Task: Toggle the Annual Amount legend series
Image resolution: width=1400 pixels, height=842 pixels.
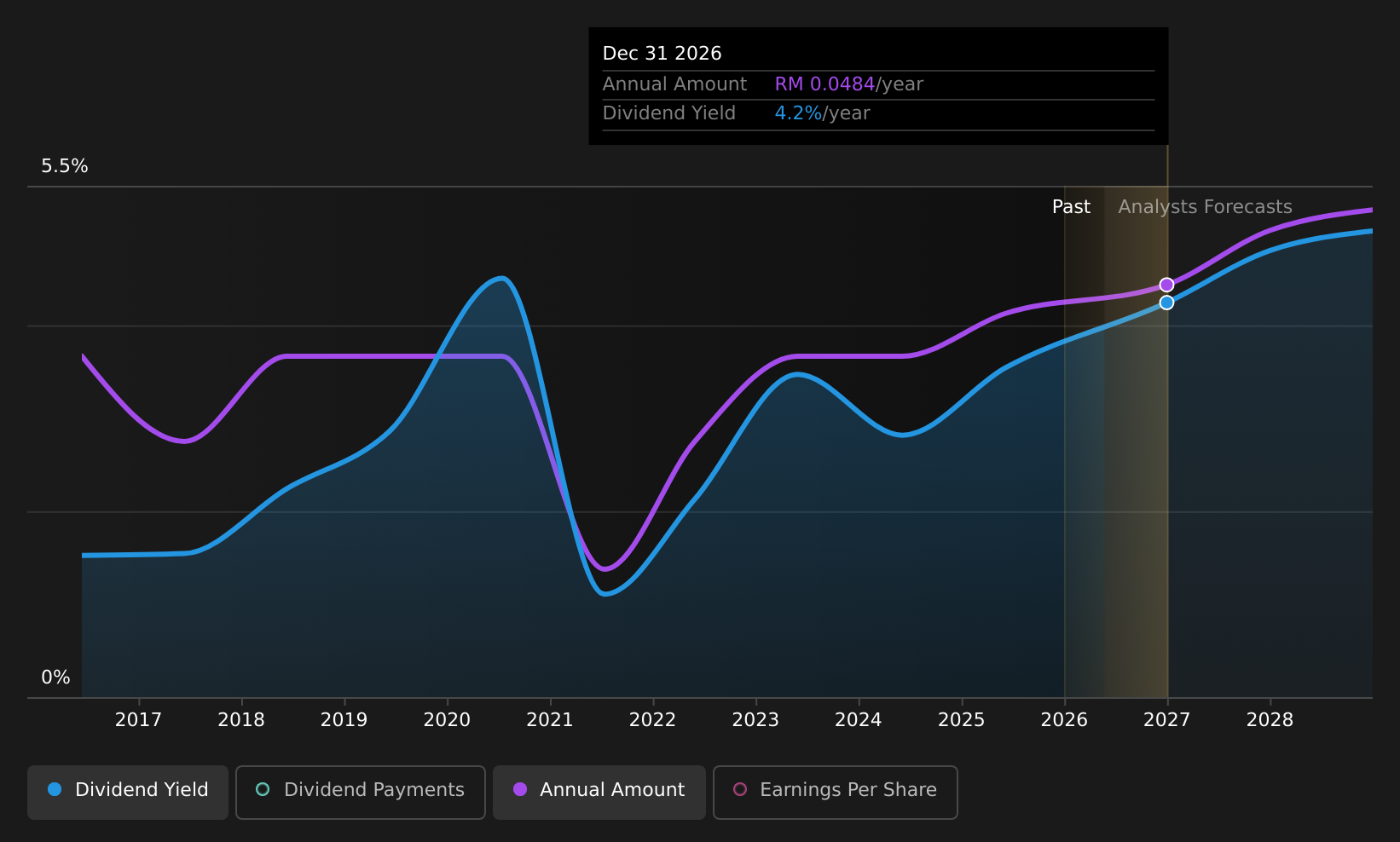Action: click(x=599, y=792)
